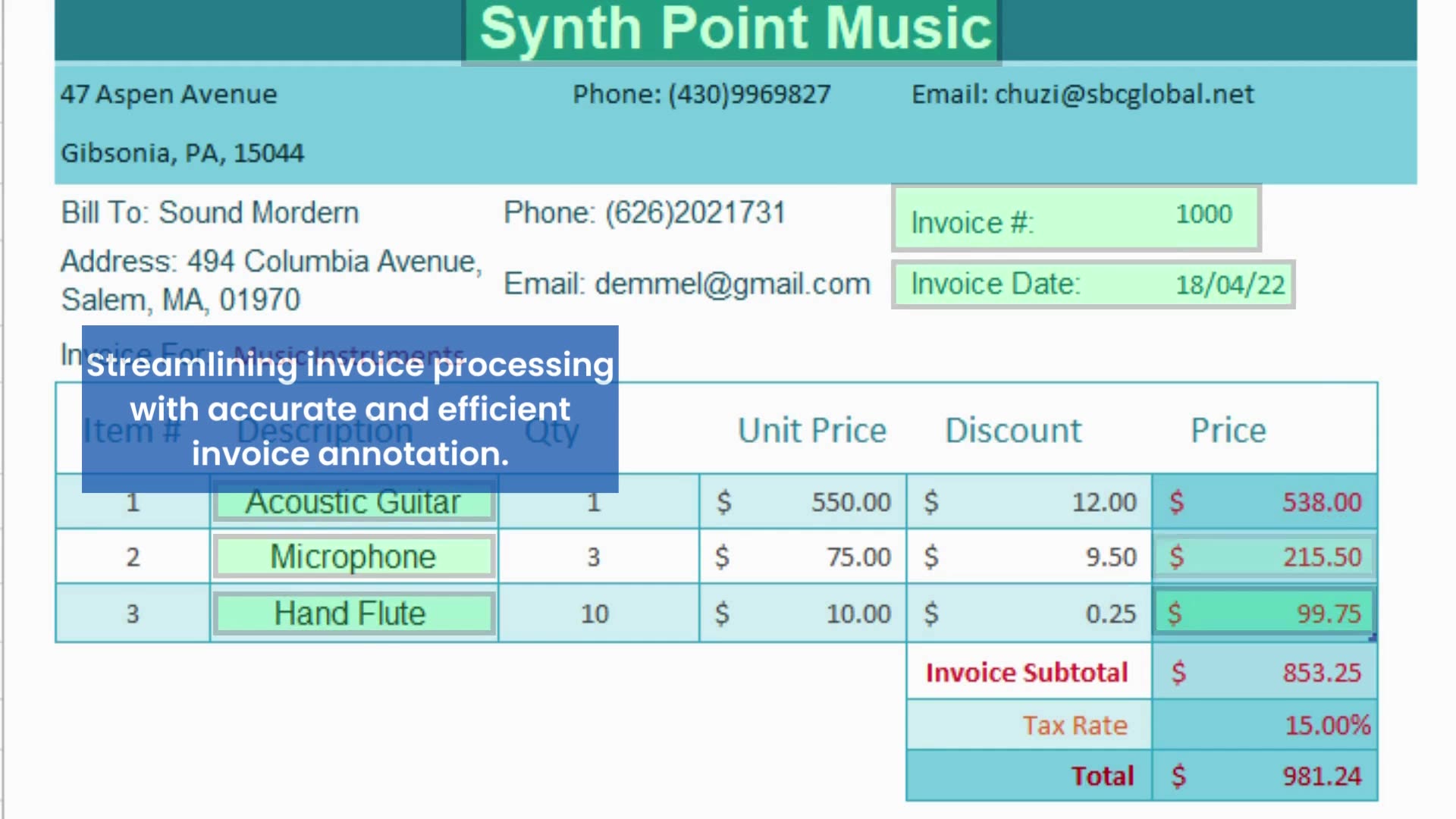Select the Synth Point Music title
Viewport: 1456px width, 819px height.
point(735,29)
